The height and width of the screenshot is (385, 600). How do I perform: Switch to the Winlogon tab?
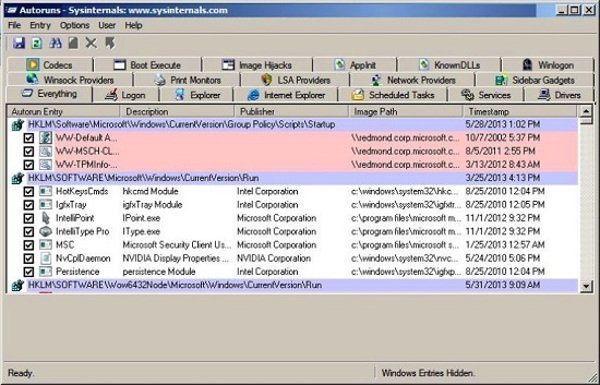point(548,65)
